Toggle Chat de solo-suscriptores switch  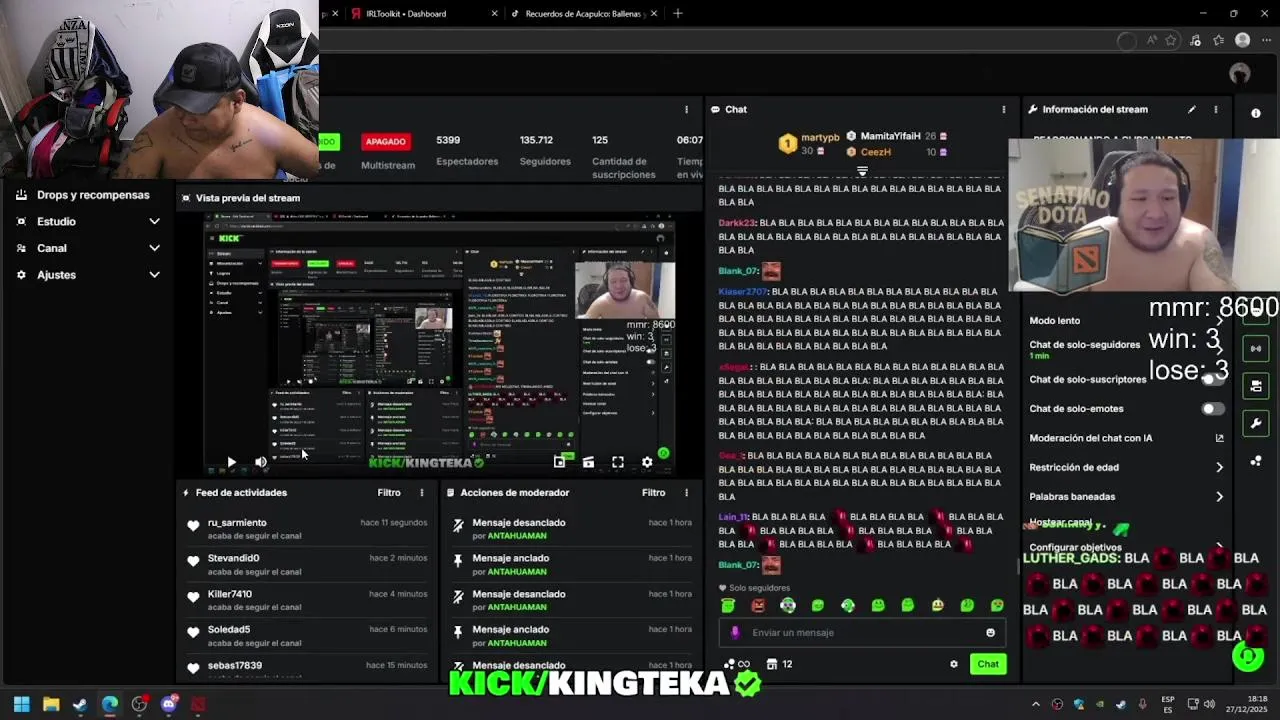click(1212, 379)
